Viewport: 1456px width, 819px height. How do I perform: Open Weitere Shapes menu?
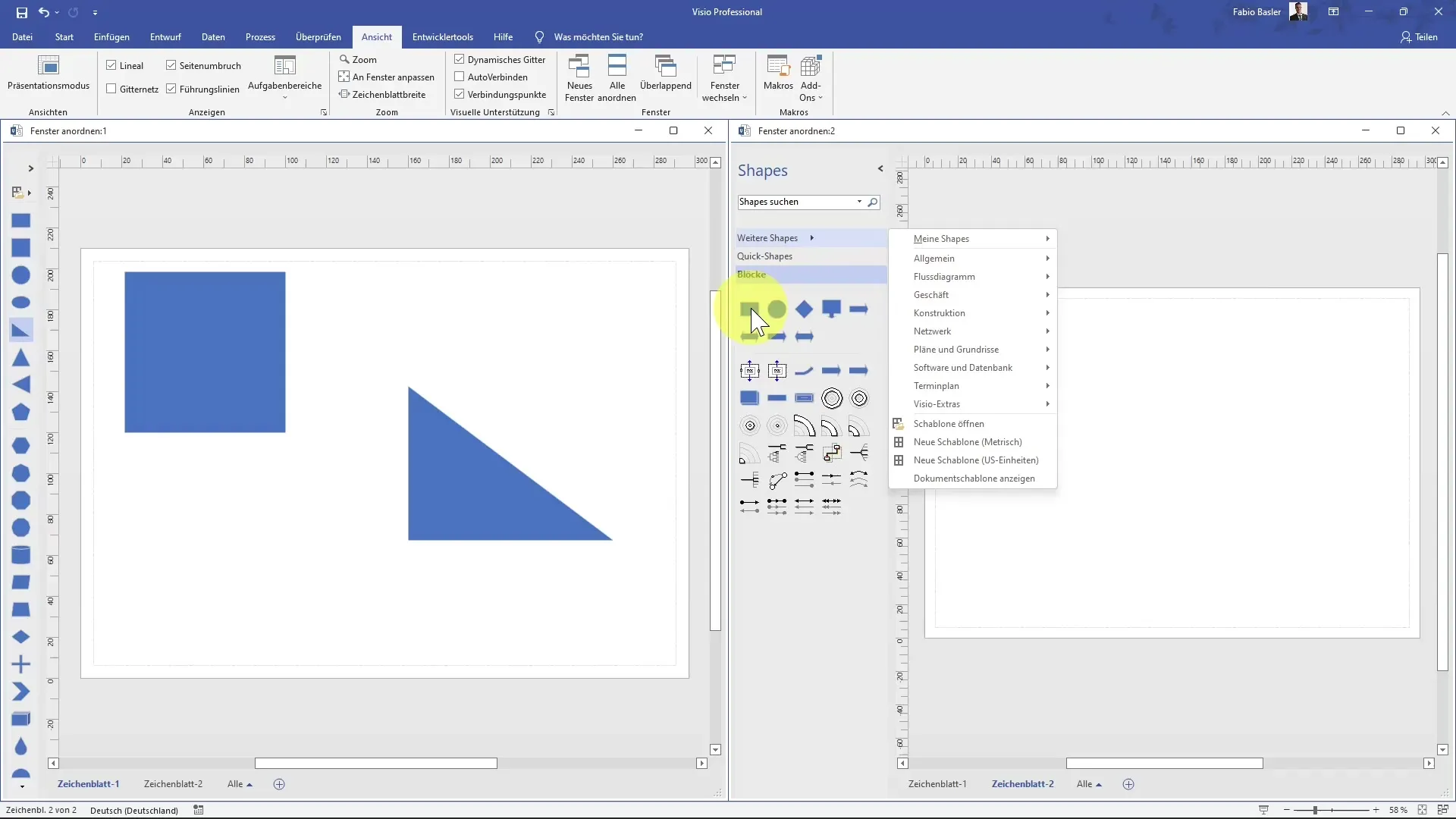pos(810,238)
